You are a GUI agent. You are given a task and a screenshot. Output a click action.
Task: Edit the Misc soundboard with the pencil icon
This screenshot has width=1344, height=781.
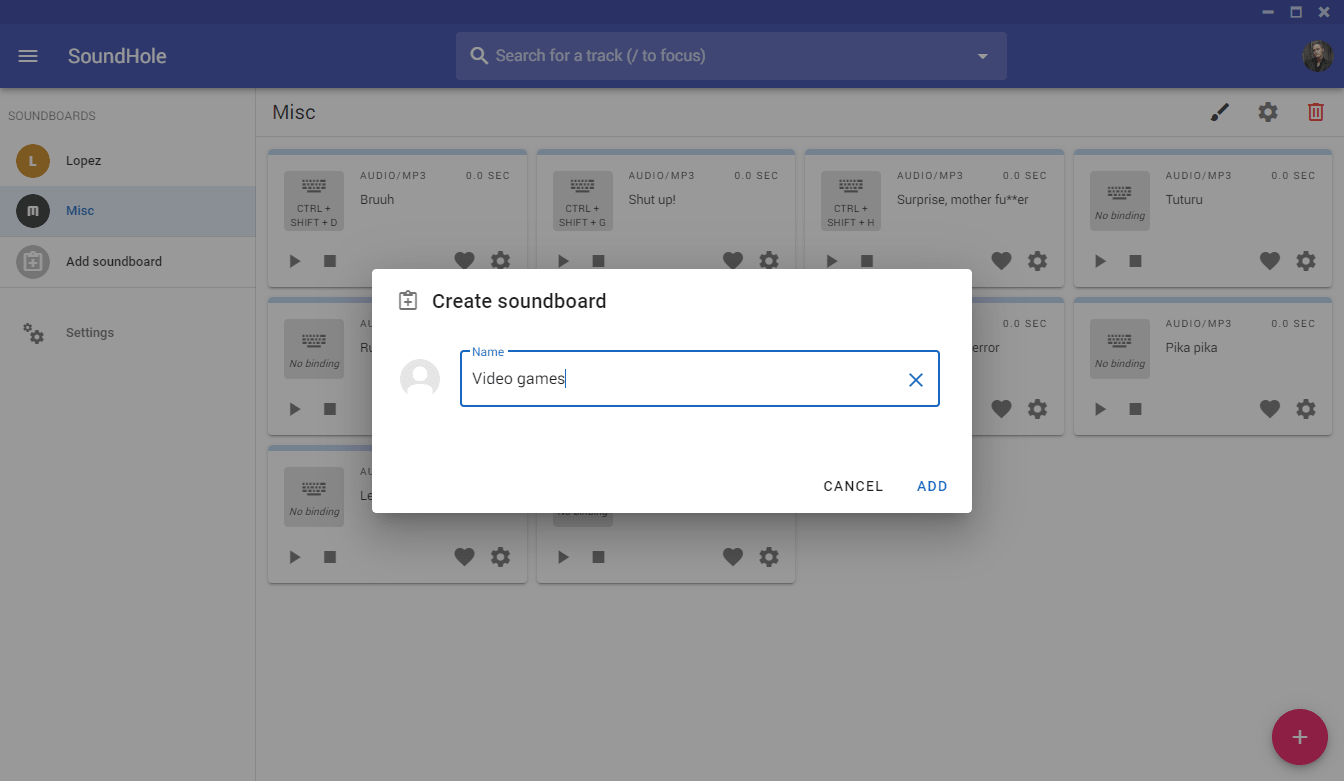[x=1220, y=112]
